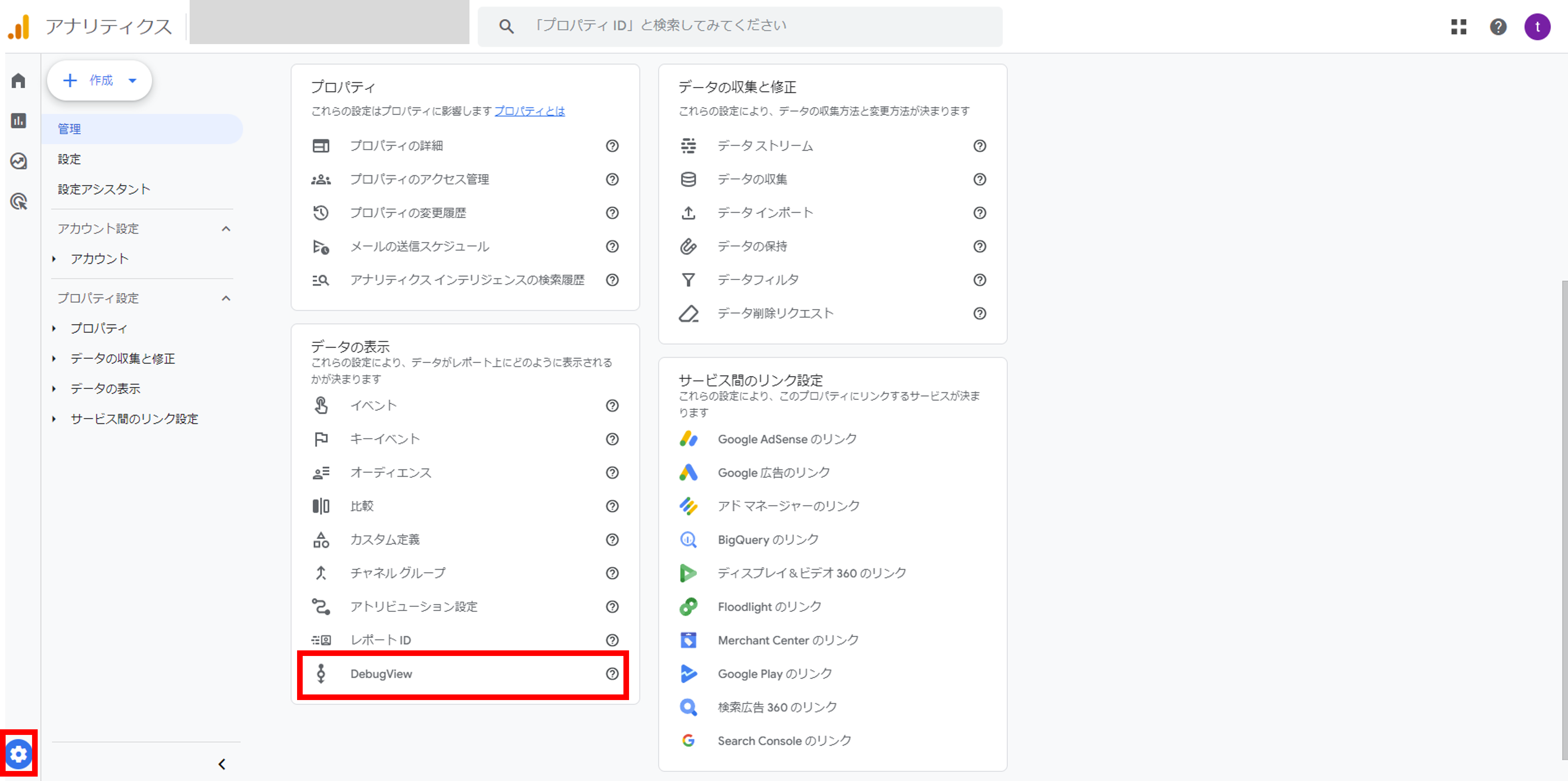Select the Advertising icon in the sidebar

pyautogui.click(x=18, y=201)
